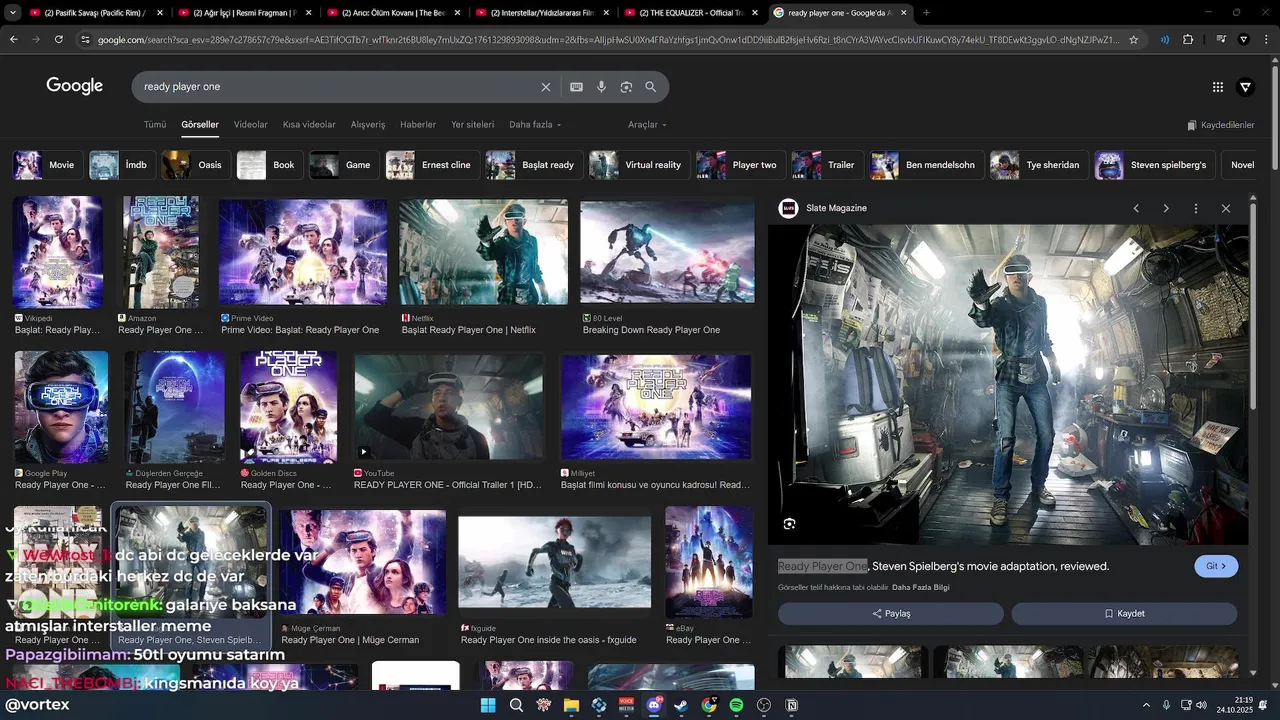Bookmark this page with star icon
The width and height of the screenshot is (1280, 720).
(1134, 40)
